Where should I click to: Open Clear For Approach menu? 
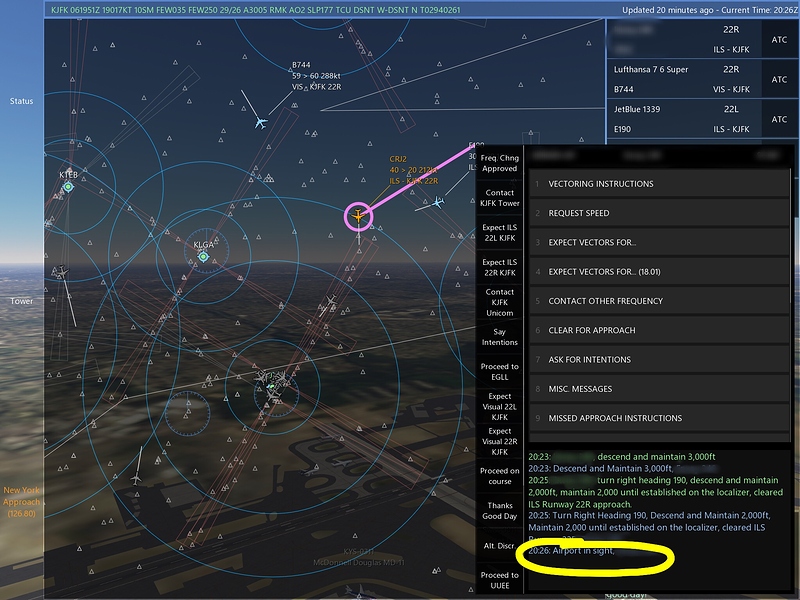pyautogui.click(x=659, y=330)
